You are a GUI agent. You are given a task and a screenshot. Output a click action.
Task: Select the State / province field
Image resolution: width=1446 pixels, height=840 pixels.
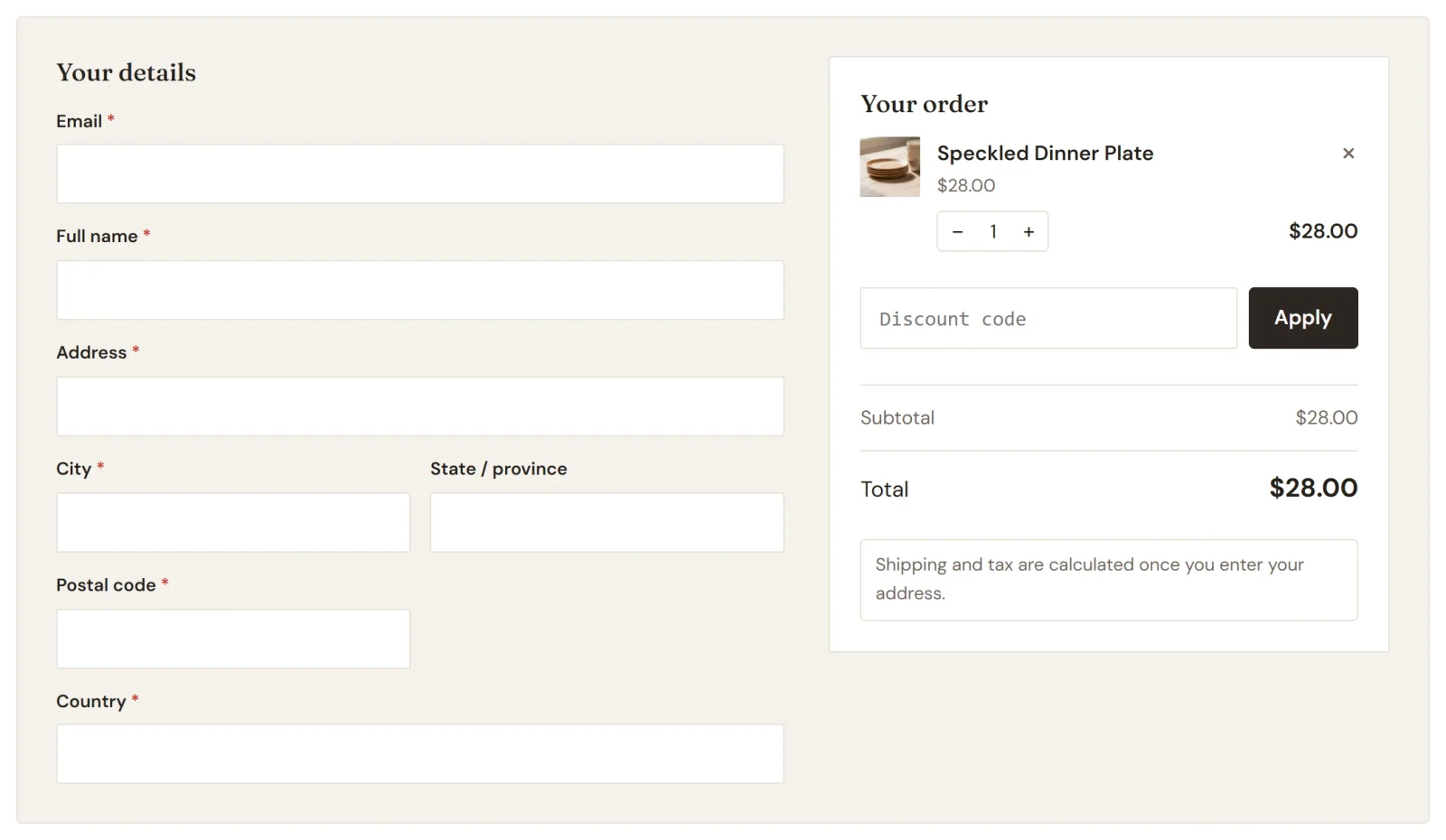(607, 522)
